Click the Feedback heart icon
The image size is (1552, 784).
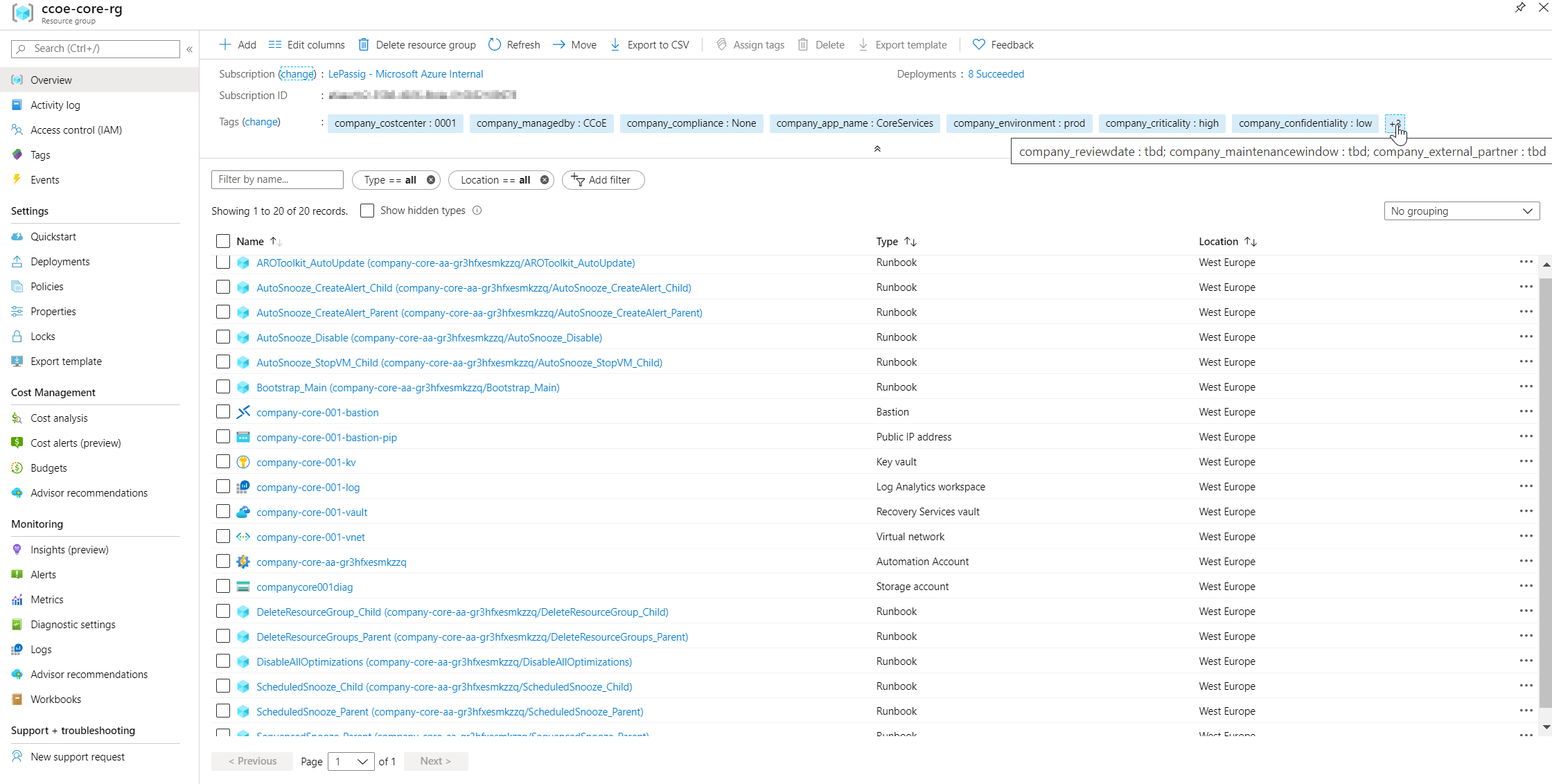coord(978,45)
